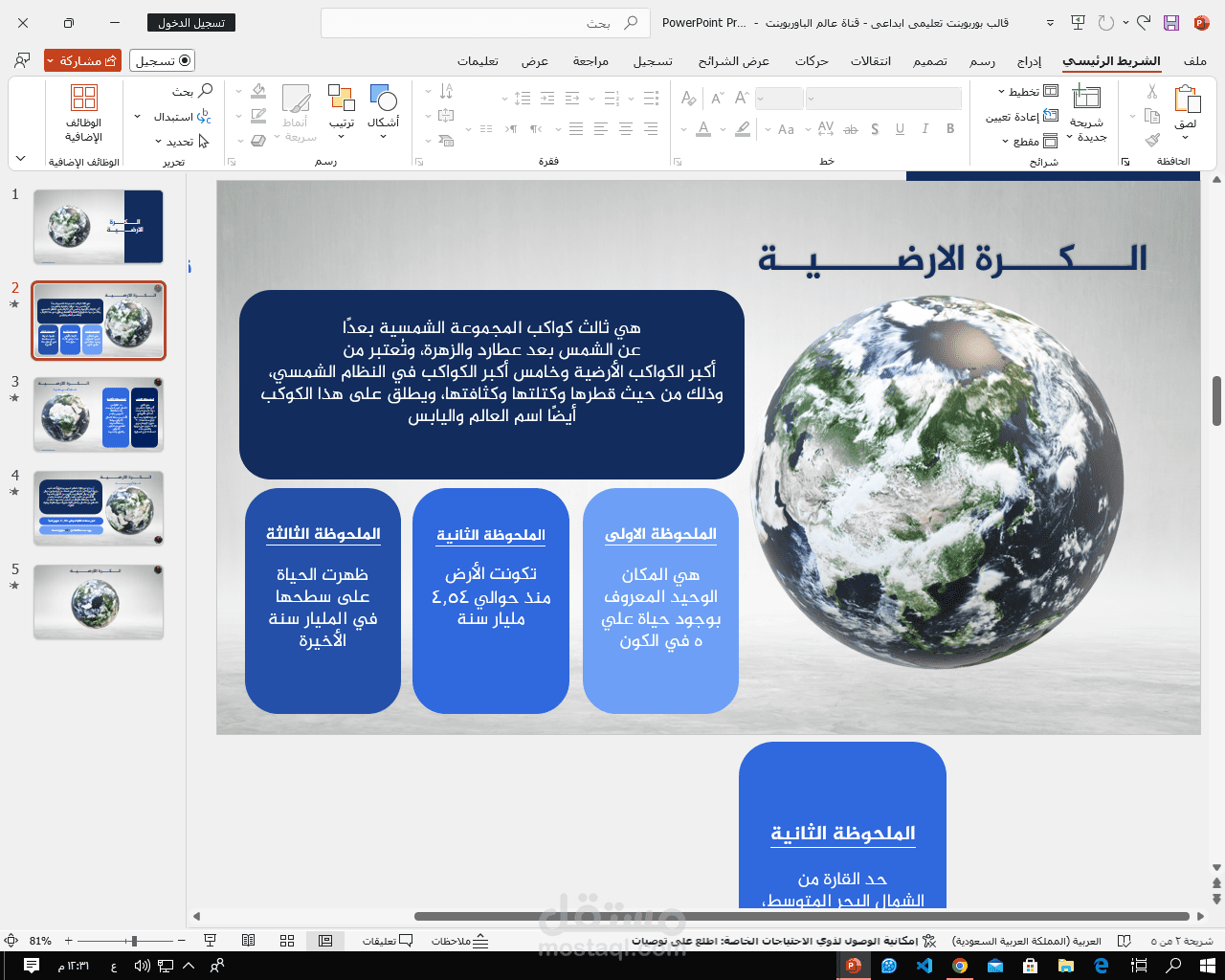Click the Text Direction icon
1225x980 pixels.
(x=446, y=92)
